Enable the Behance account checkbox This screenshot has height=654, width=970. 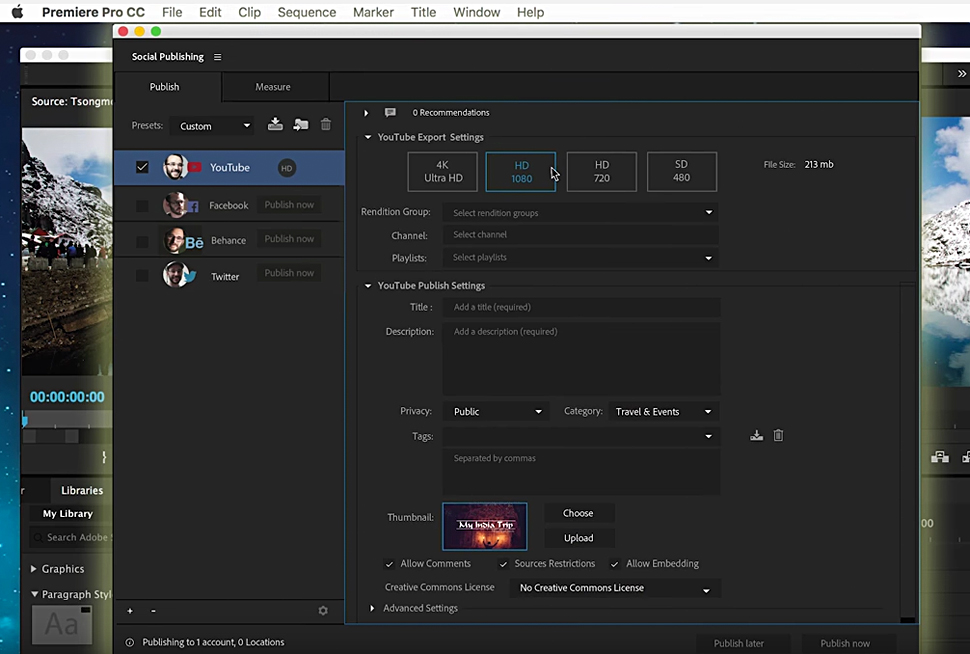coord(142,241)
